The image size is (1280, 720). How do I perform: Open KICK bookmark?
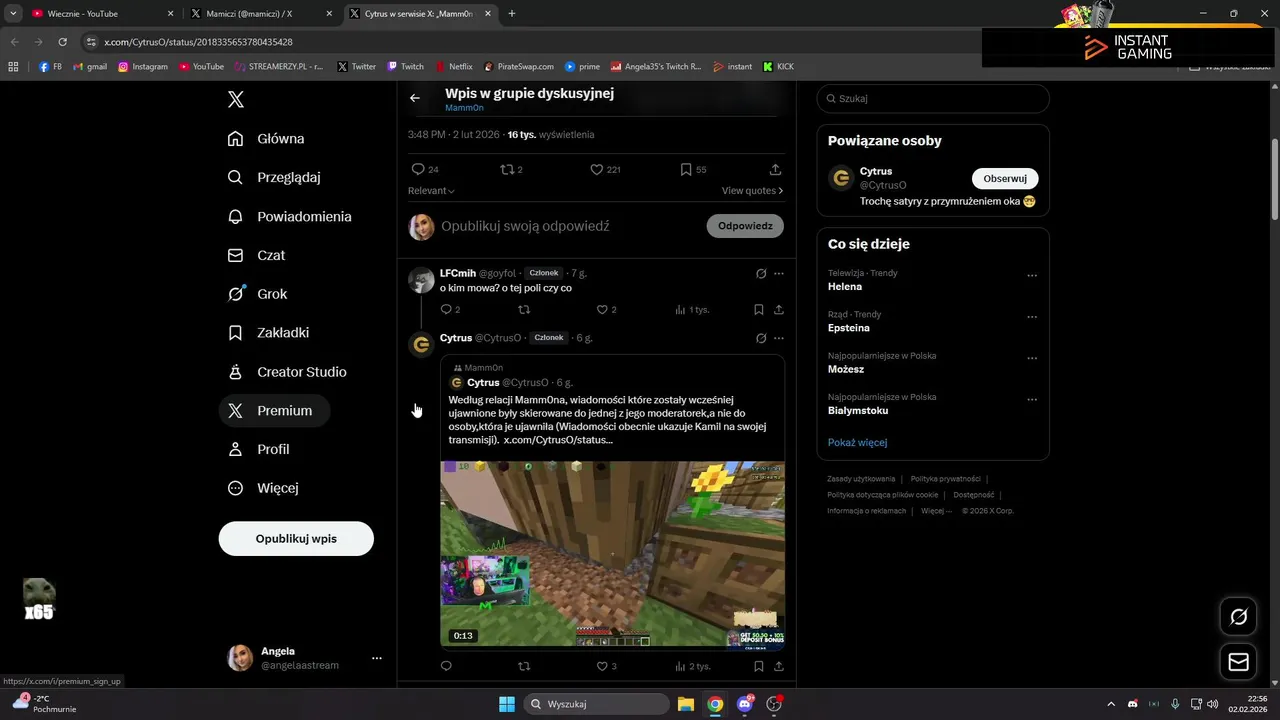(x=778, y=67)
